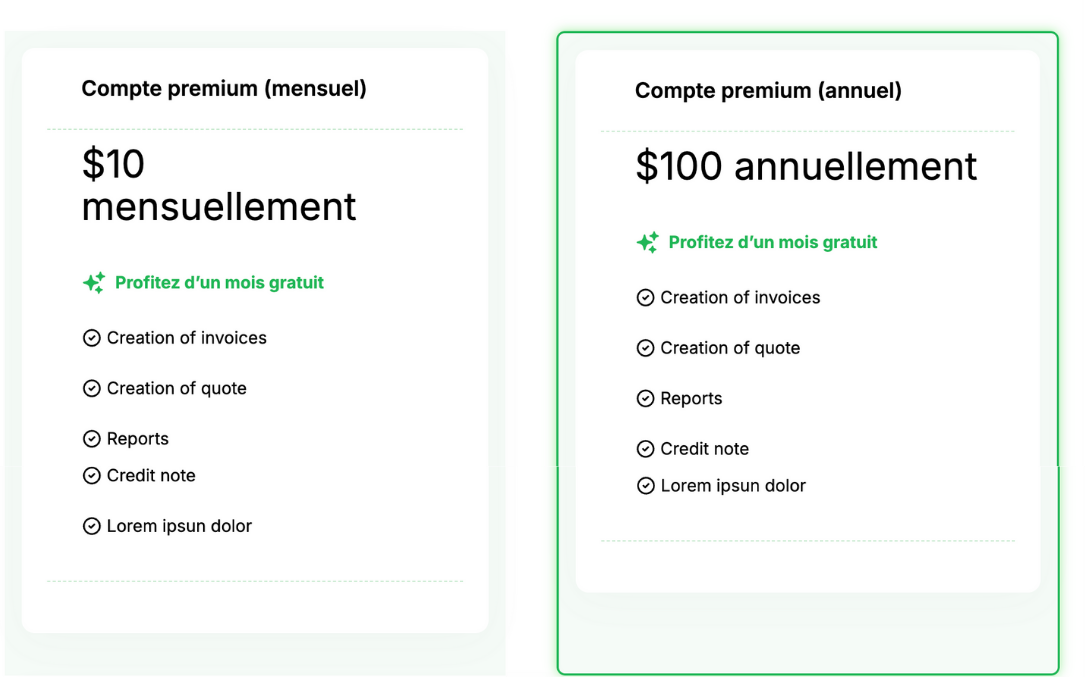This screenshot has height=680, width=1085.
Task: Click the checkmark icon beside Lorem ipsun dolor (annual)
Action: 645,486
